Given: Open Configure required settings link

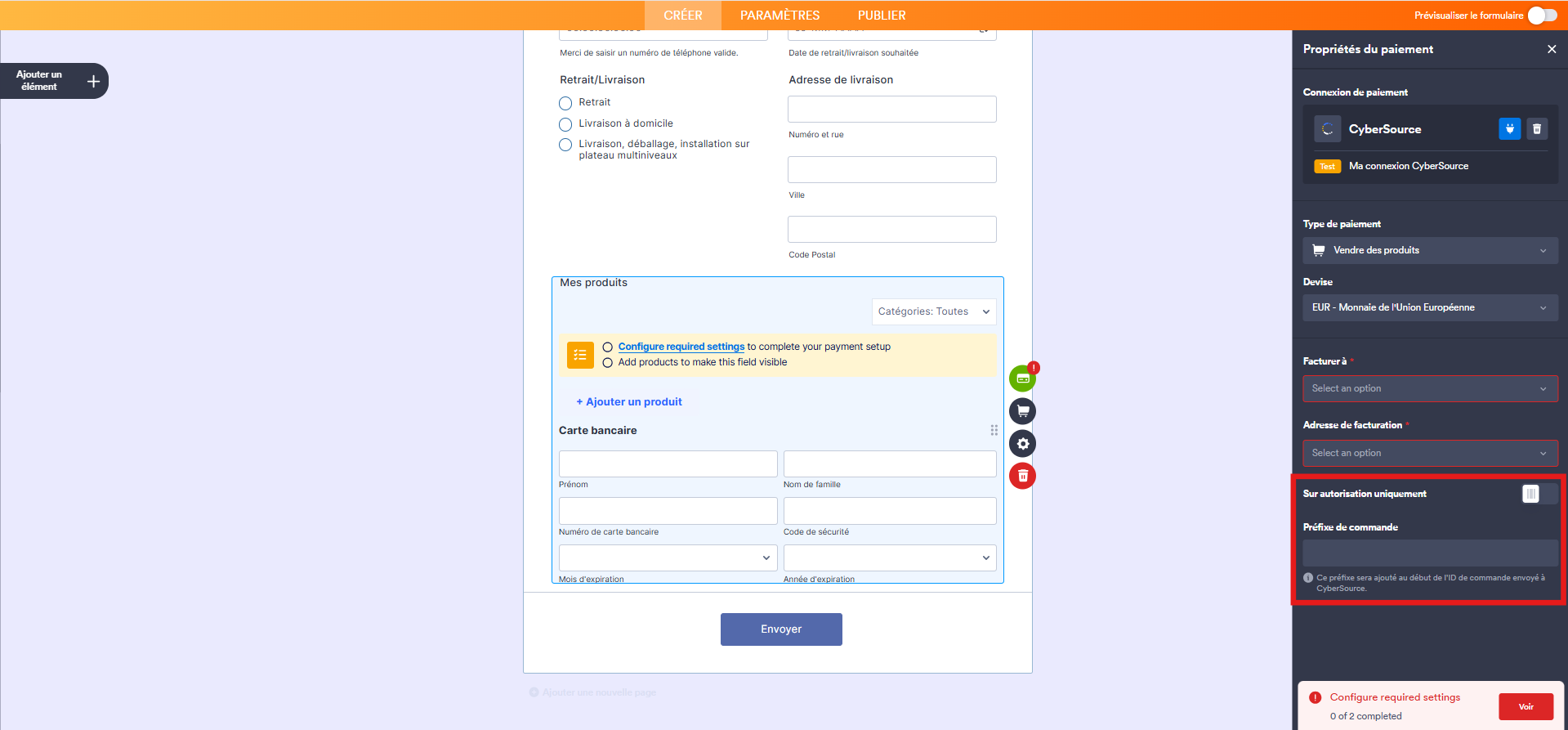Looking at the screenshot, I should pos(681,347).
